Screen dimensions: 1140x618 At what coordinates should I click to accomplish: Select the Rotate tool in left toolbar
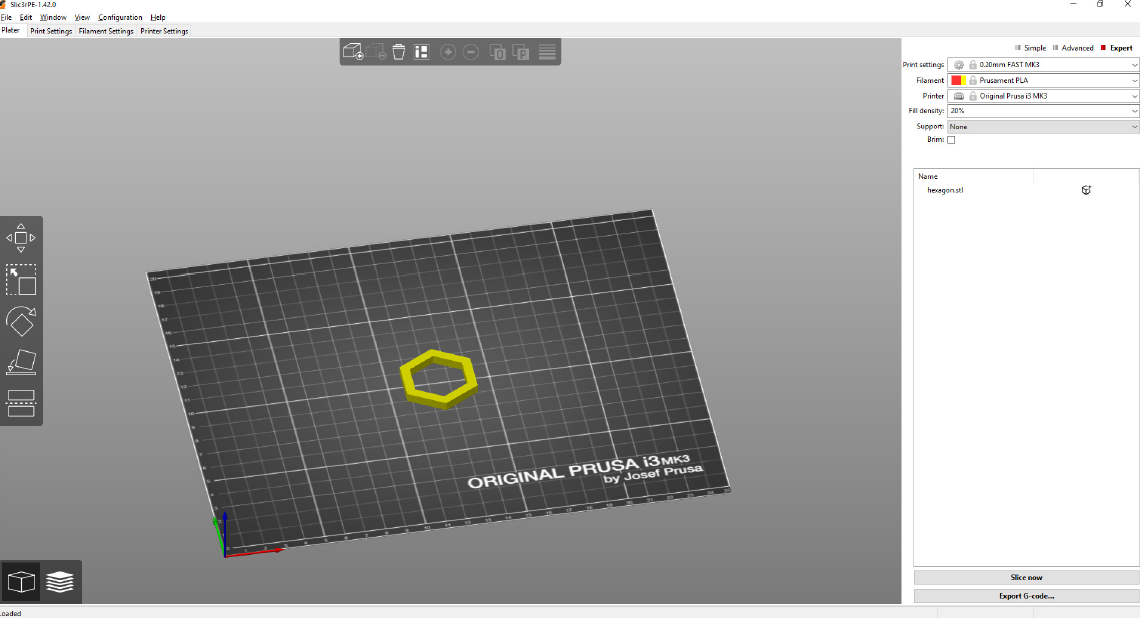21,321
